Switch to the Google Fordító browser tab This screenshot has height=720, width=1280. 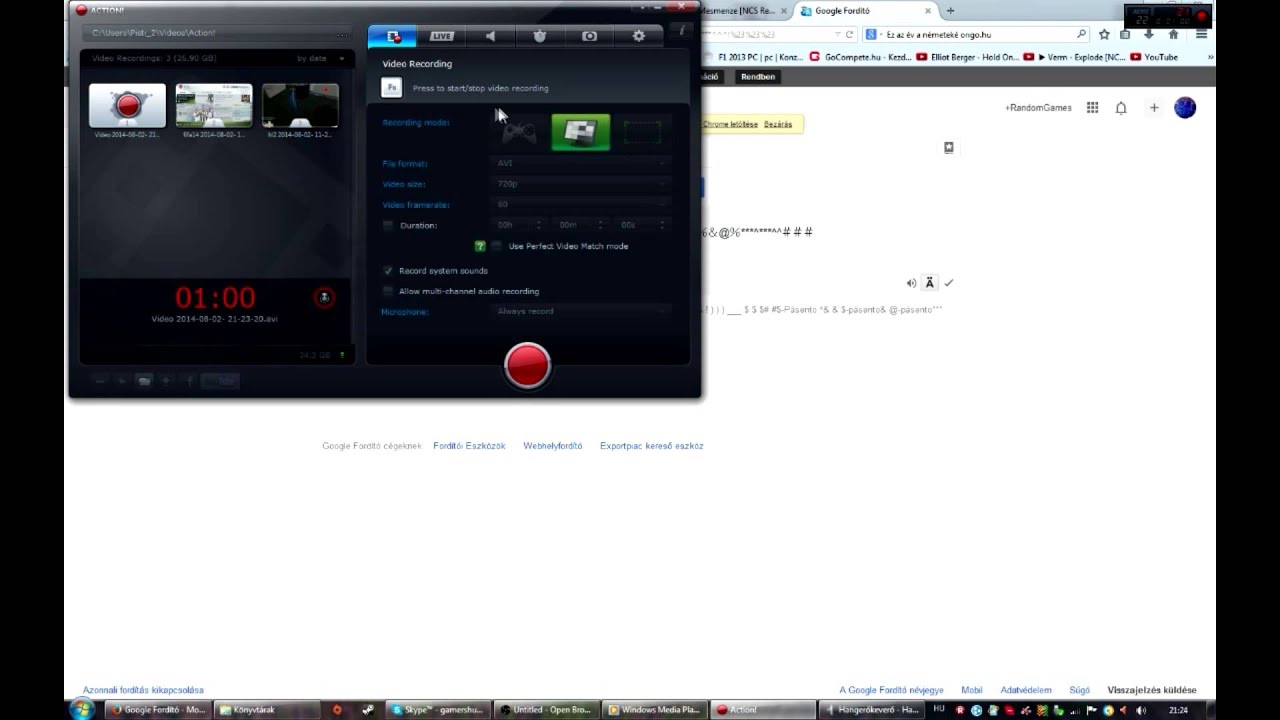click(866, 11)
